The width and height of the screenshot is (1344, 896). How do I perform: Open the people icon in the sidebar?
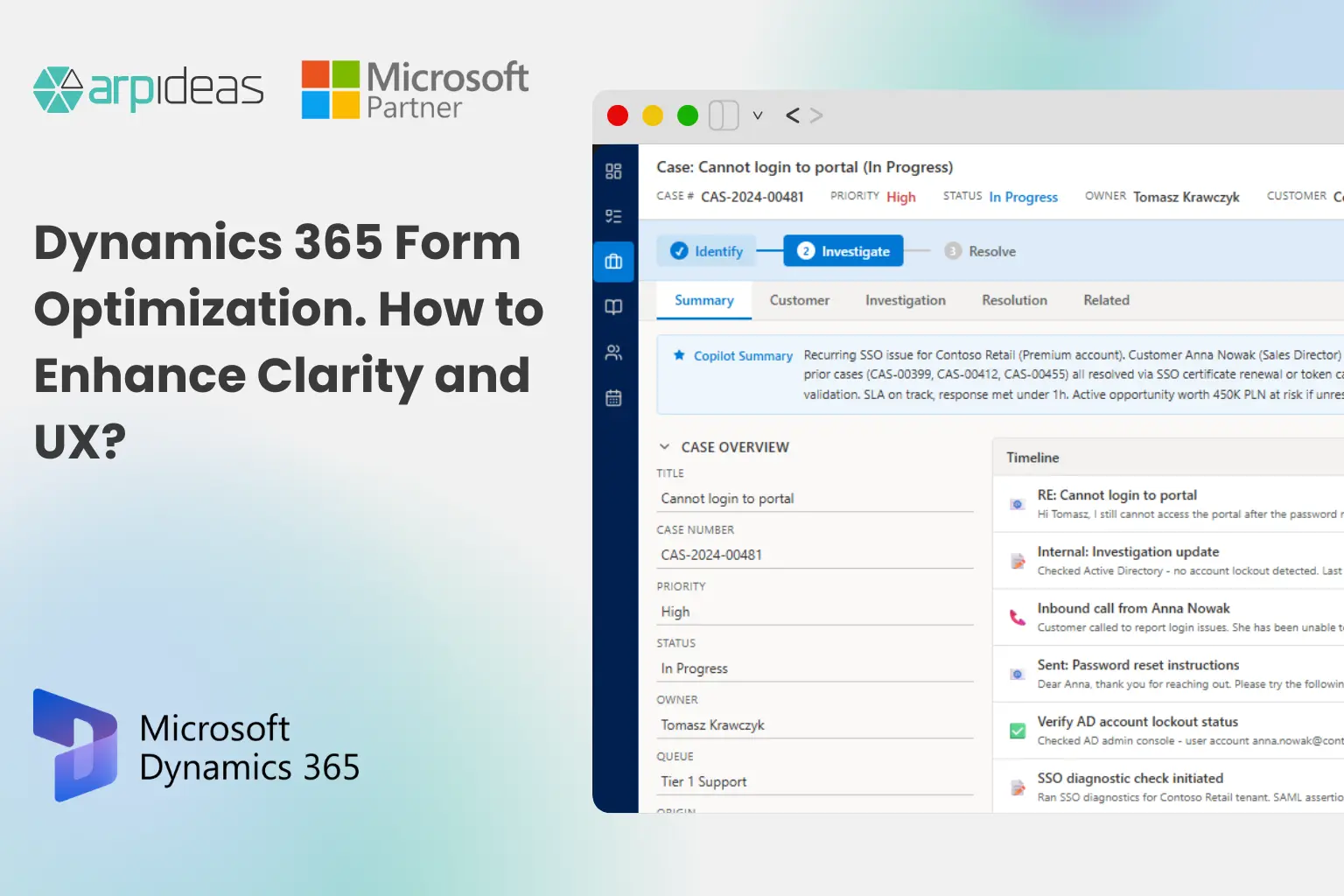click(x=615, y=353)
